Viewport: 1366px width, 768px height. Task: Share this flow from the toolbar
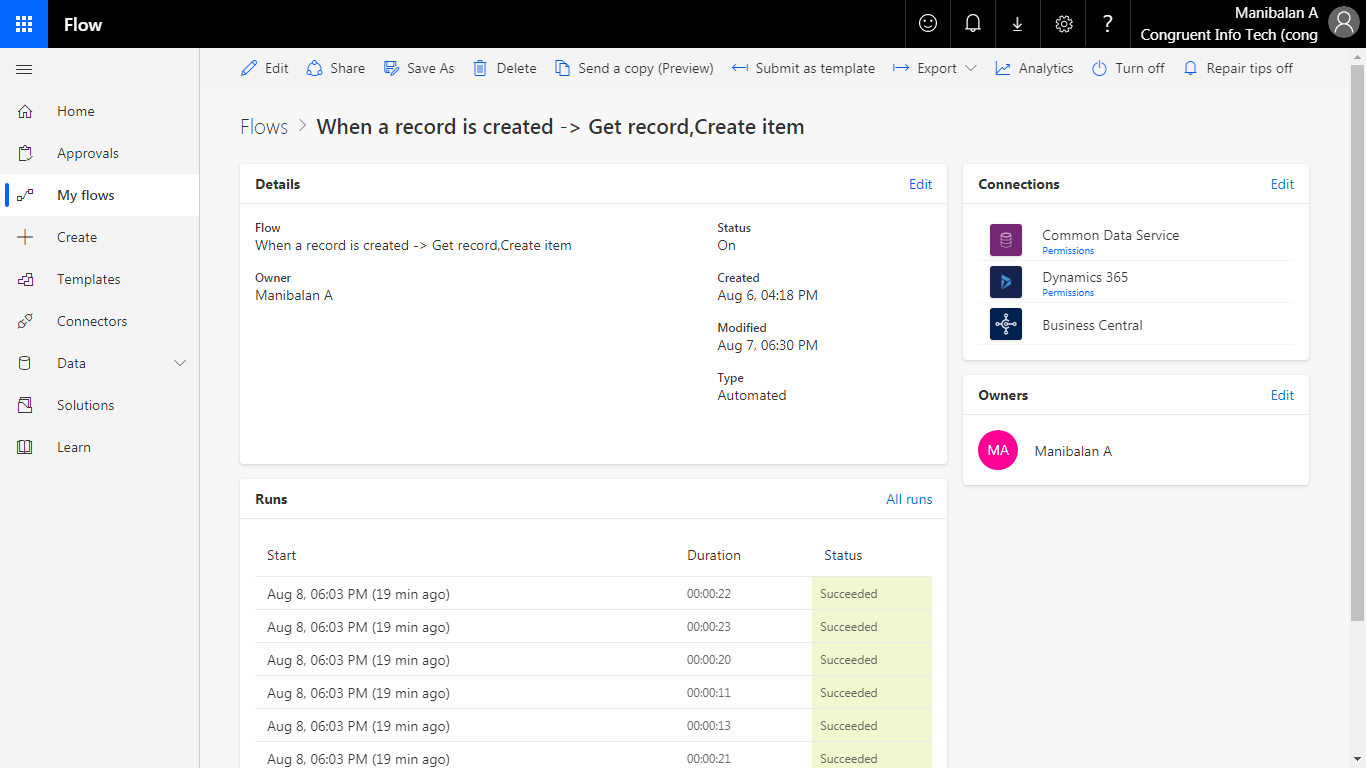[x=336, y=68]
